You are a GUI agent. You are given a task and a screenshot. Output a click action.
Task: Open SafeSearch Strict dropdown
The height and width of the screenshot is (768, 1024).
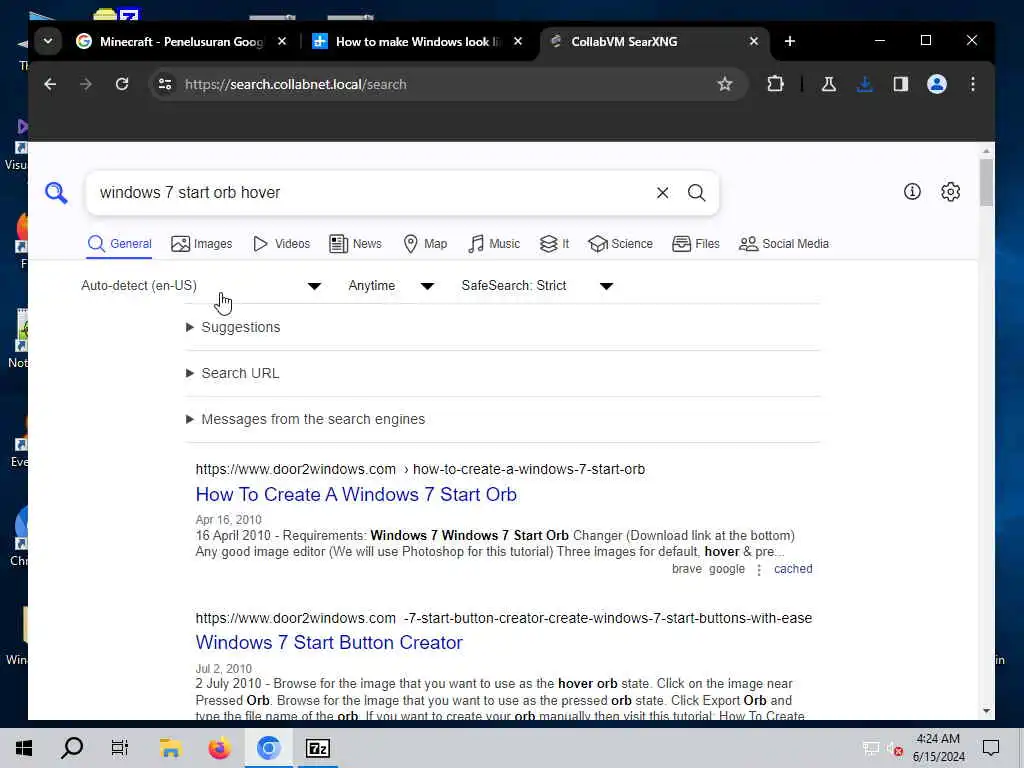coord(537,286)
